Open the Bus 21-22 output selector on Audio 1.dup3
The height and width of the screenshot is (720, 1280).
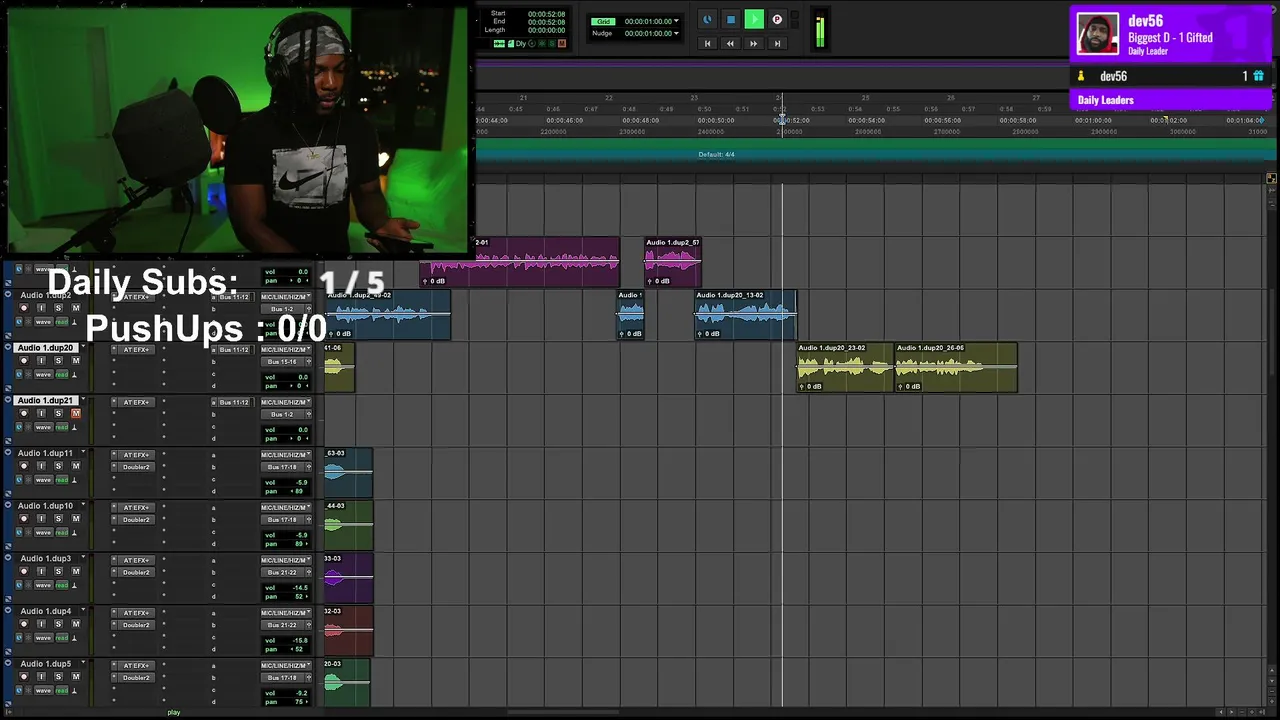(x=284, y=573)
